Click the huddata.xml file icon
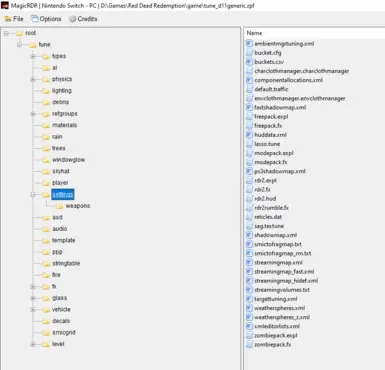Viewport: 385px width, 370px height. click(x=249, y=135)
